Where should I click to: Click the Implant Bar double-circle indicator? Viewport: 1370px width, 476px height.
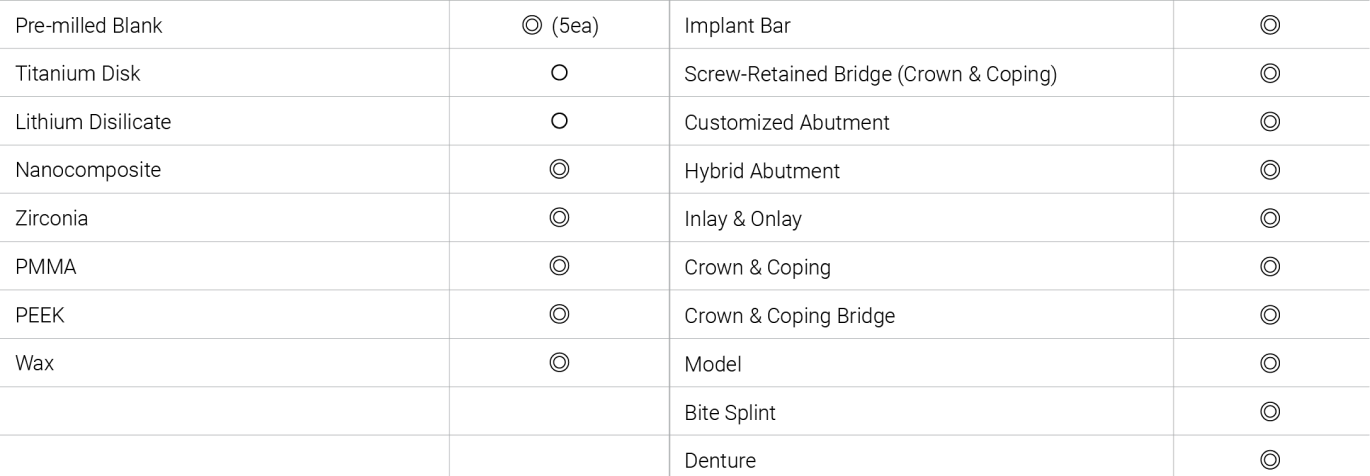point(1270,26)
